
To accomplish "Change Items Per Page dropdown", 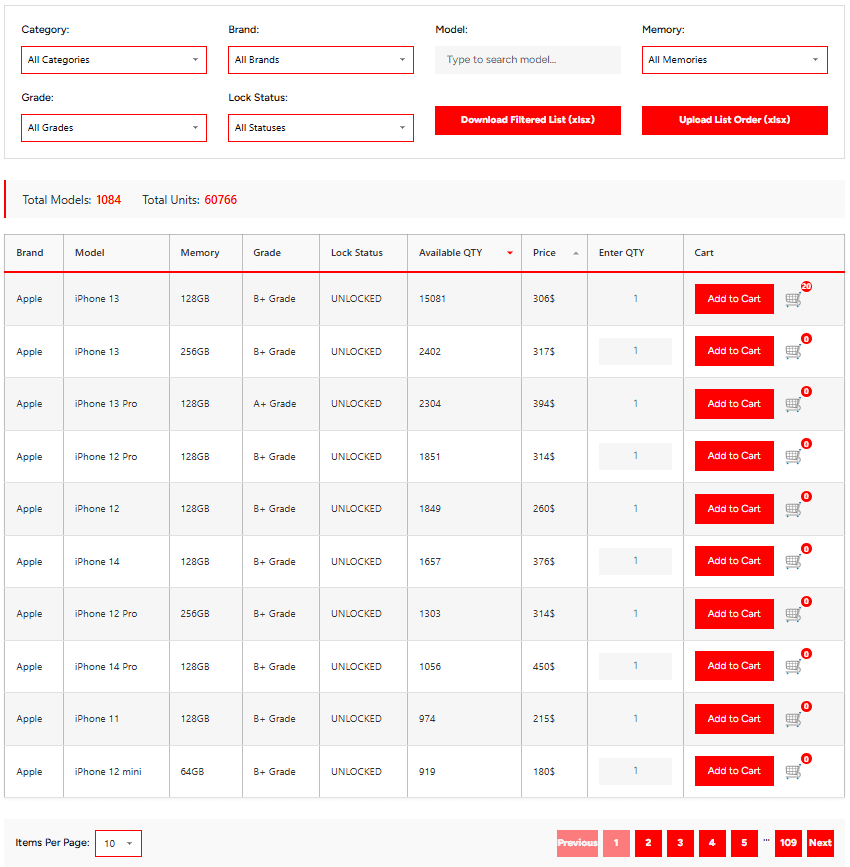I will [x=118, y=843].
